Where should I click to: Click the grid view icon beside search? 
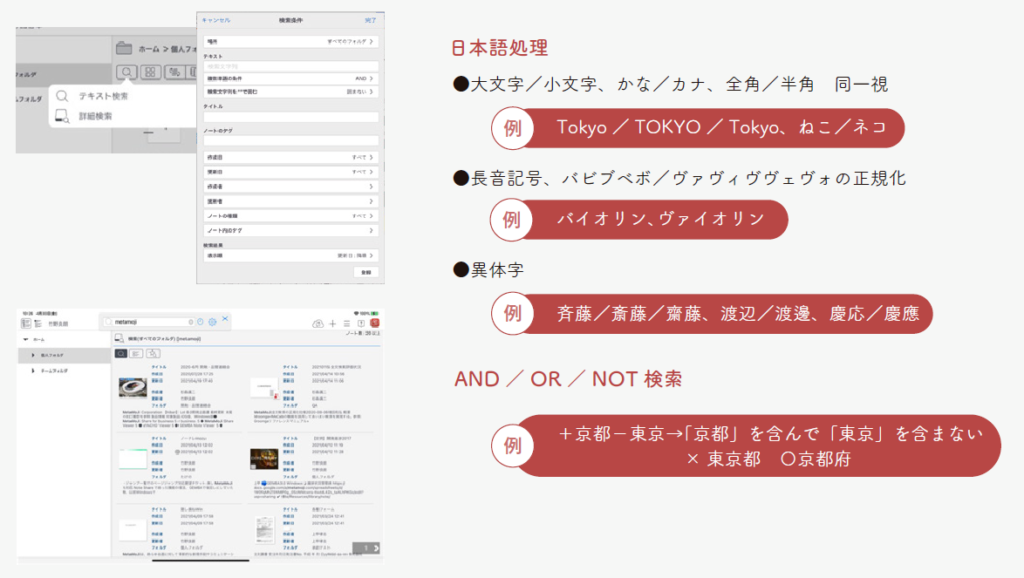coord(149,72)
